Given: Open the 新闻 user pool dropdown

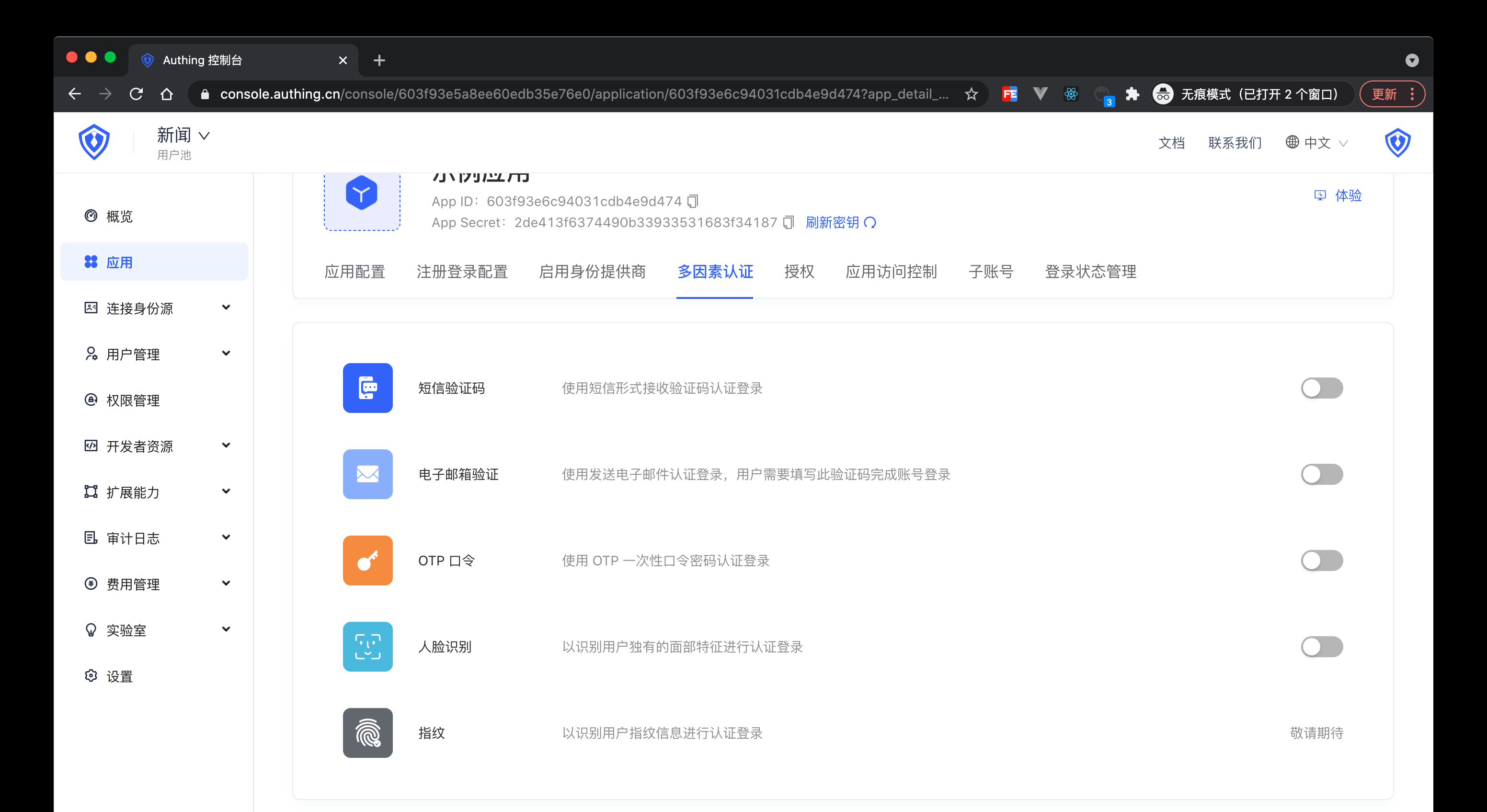Looking at the screenshot, I should tap(183, 135).
